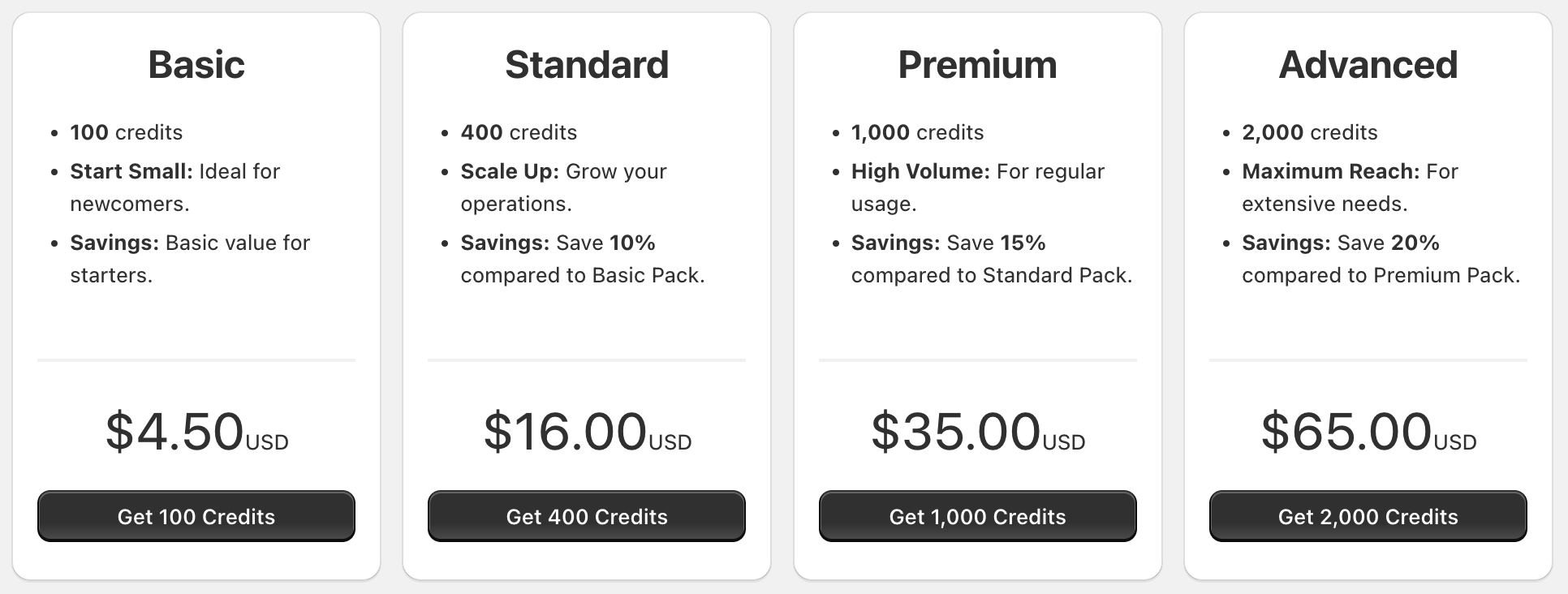Screen dimensions: 1568x594
Task: Click the "Start Small" bullet label
Action: tap(131, 171)
